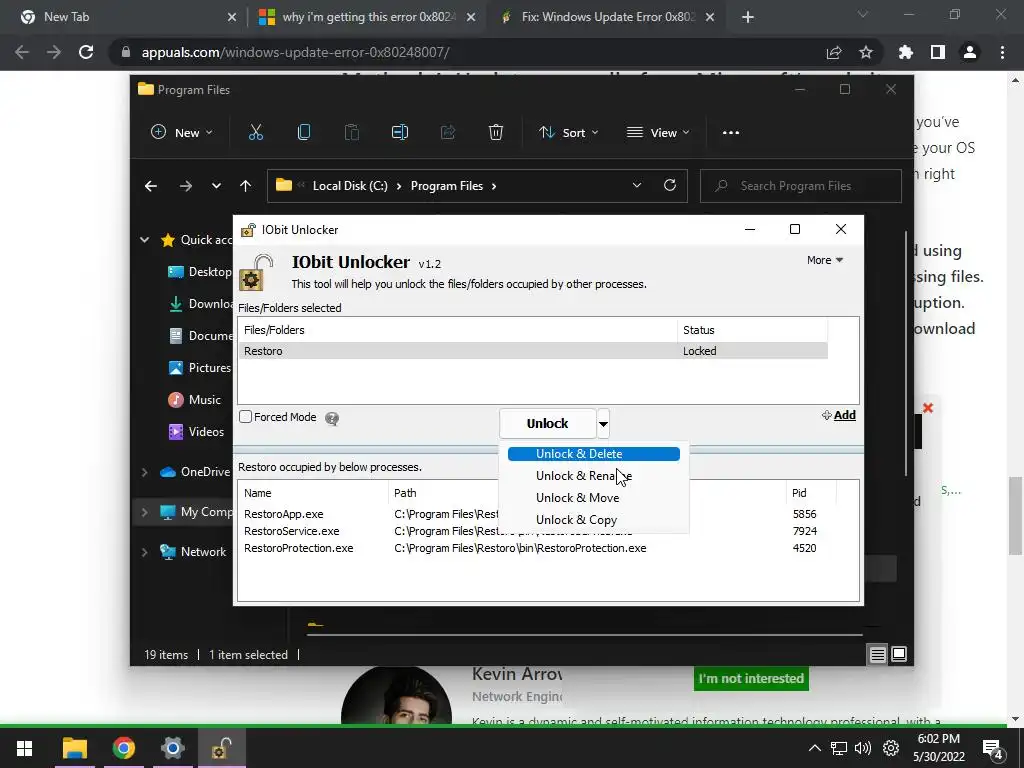Screen dimensions: 1024x768
Task: Open Chrome extensions puzzle icon
Action: (x=906, y=52)
